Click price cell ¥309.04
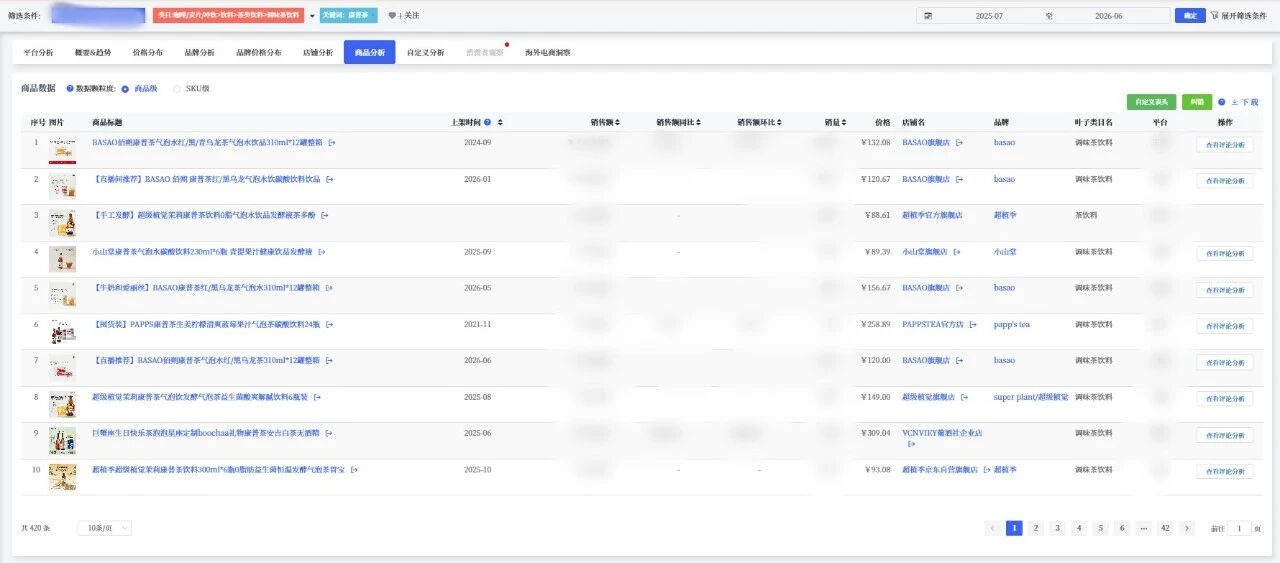Viewport: 1280px width, 563px height. tap(875, 433)
